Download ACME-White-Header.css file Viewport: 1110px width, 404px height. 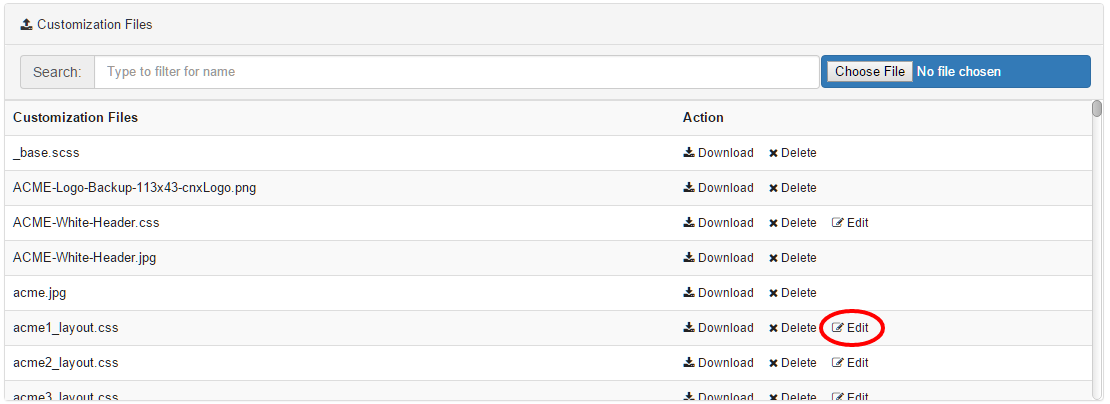(x=718, y=223)
